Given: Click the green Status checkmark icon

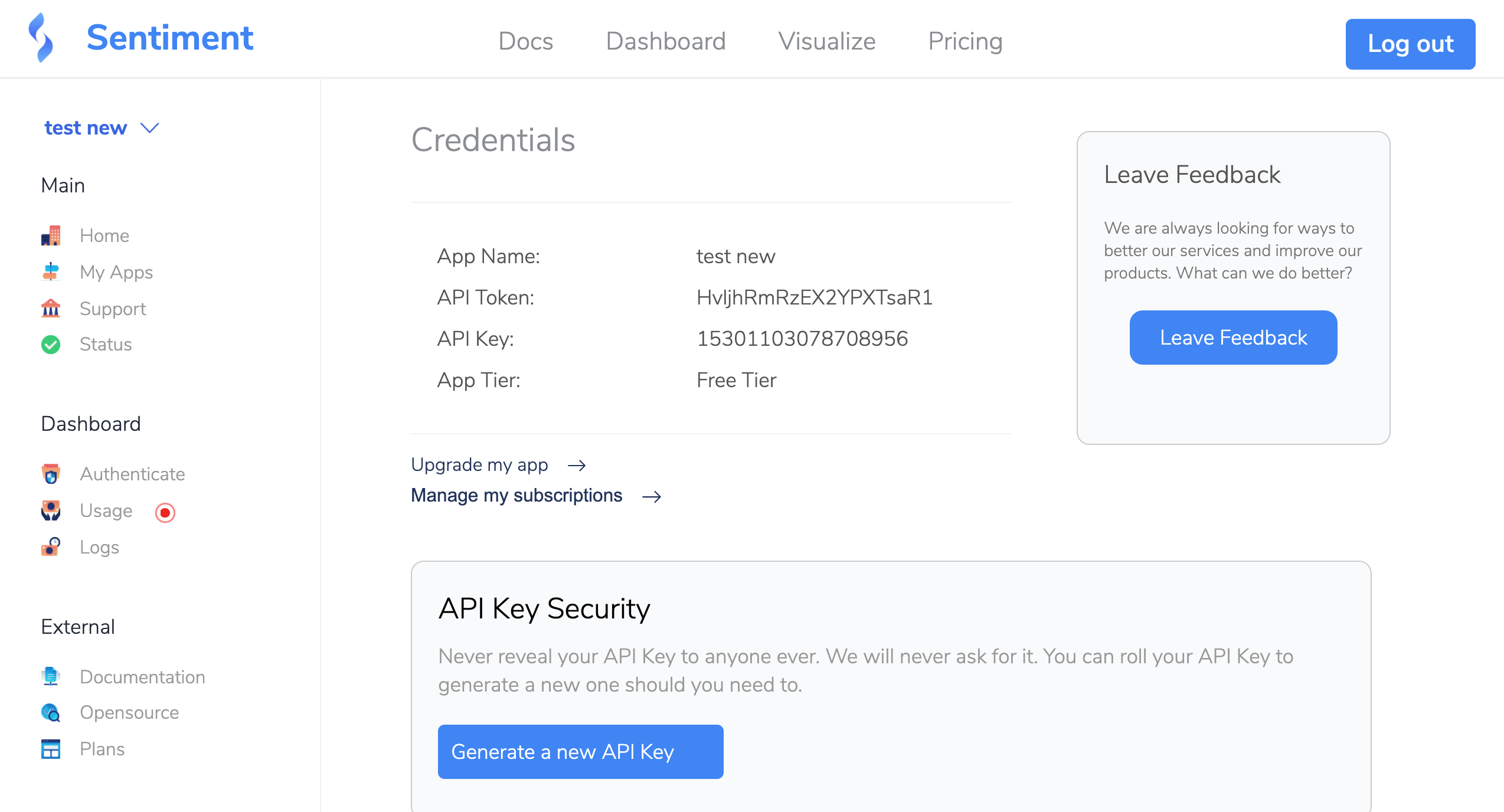Looking at the screenshot, I should pos(51,345).
